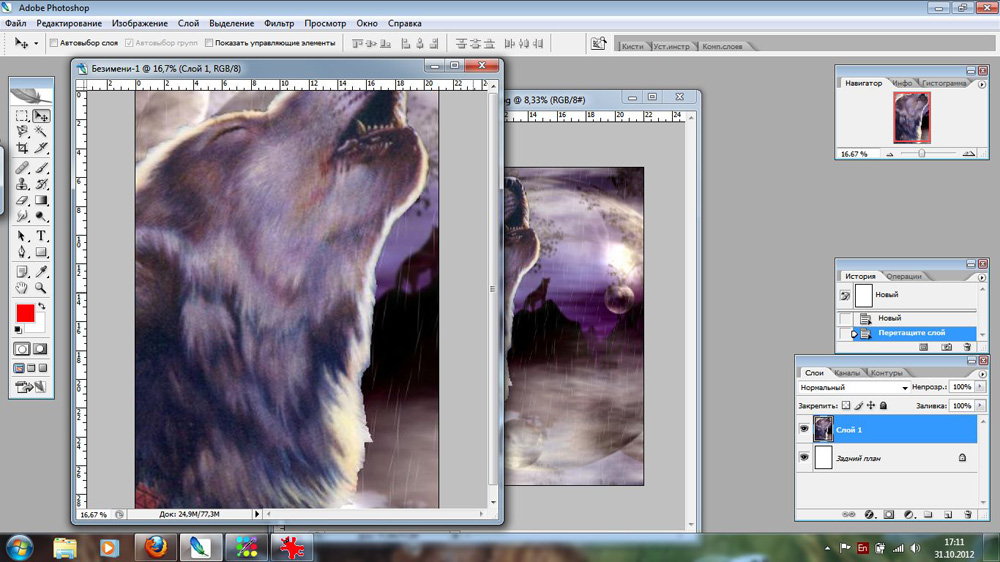The height and width of the screenshot is (562, 1000).
Task: Swap foreground and background colors
Action: [x=42, y=306]
